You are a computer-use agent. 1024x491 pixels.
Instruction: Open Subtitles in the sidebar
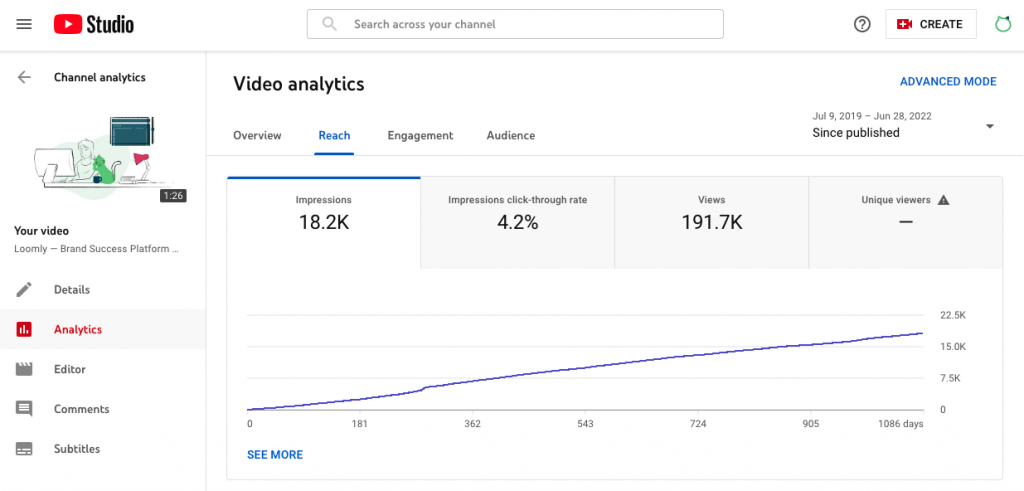click(103, 449)
